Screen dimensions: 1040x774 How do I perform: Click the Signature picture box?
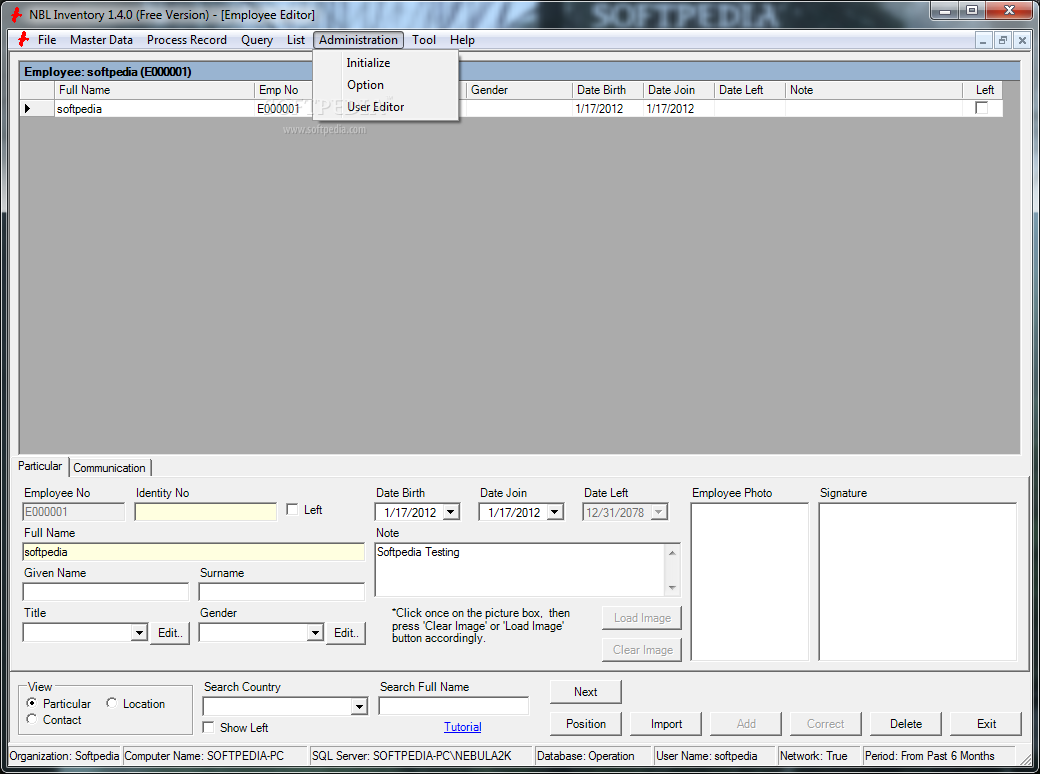tap(918, 582)
